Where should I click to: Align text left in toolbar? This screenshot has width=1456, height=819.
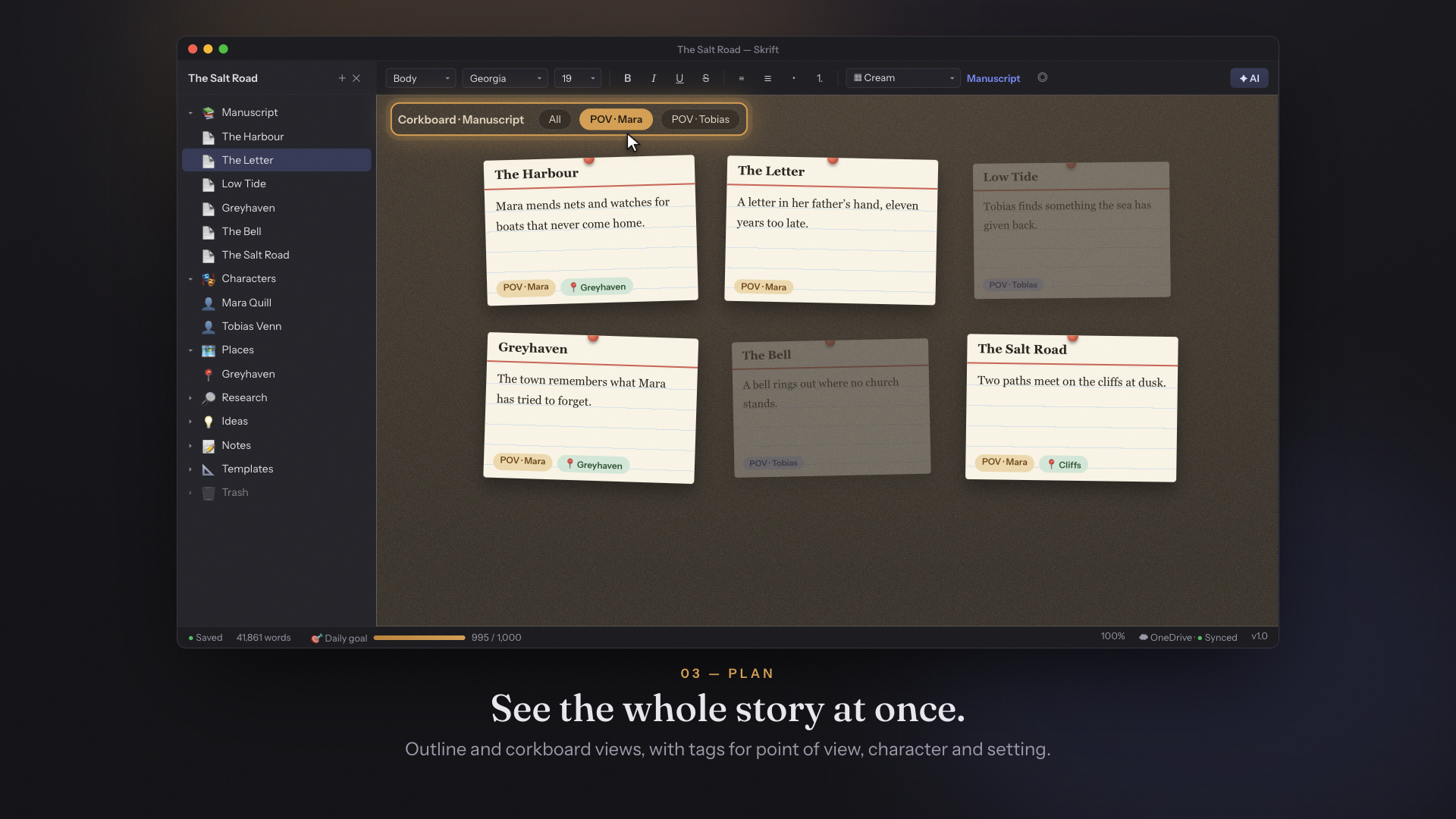point(741,78)
